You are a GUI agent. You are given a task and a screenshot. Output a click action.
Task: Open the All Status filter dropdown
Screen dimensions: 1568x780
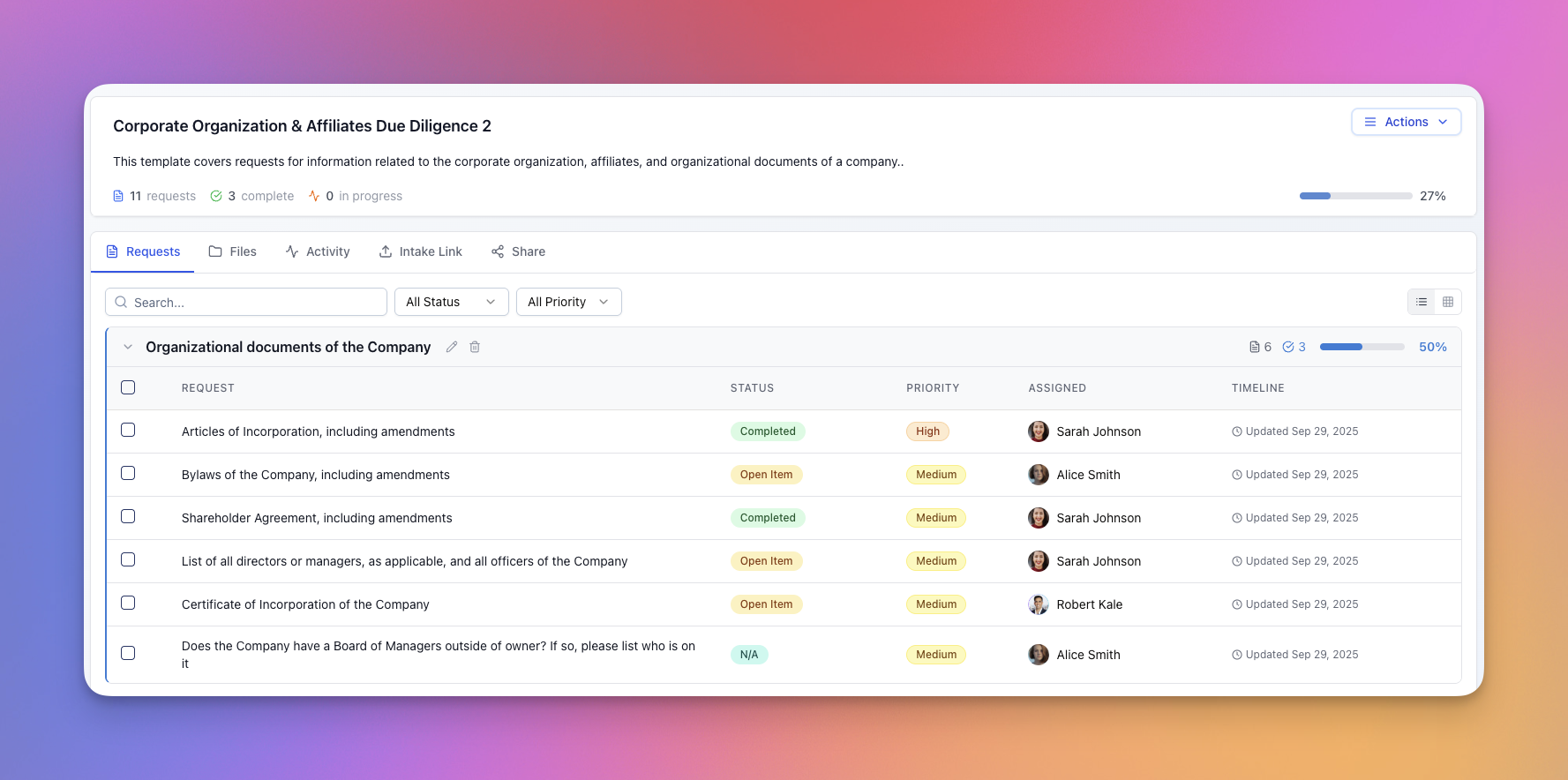pos(451,302)
